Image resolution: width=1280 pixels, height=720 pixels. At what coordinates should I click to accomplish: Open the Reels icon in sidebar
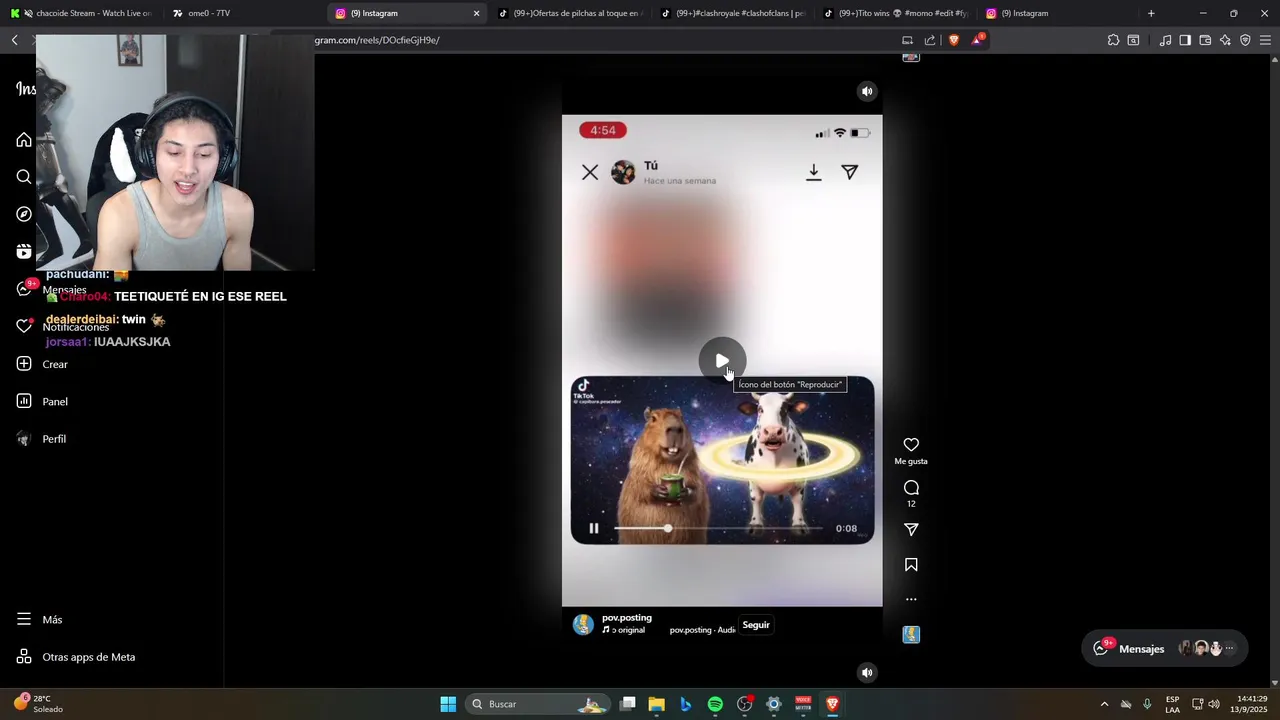pos(24,251)
